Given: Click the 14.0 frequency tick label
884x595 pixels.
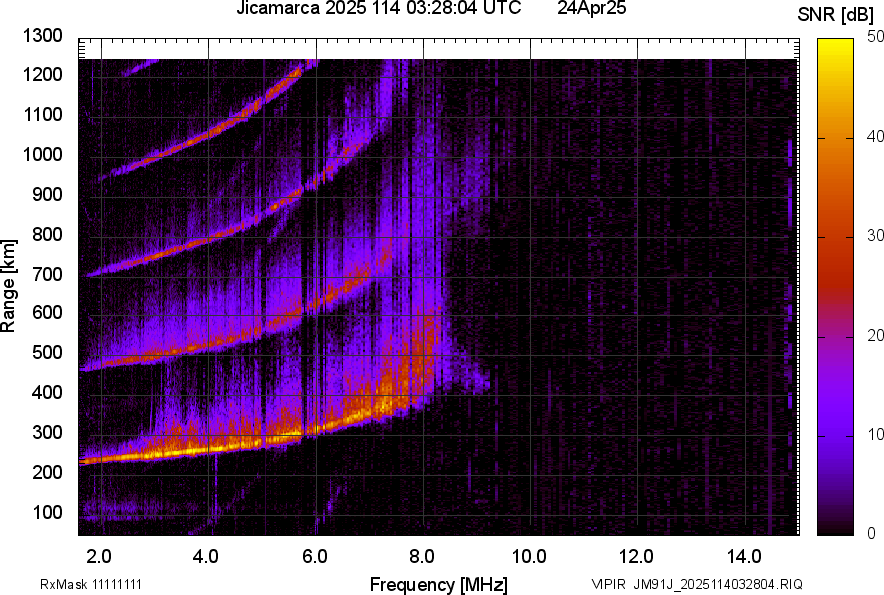Looking at the screenshot, I should pyautogui.click(x=744, y=557).
